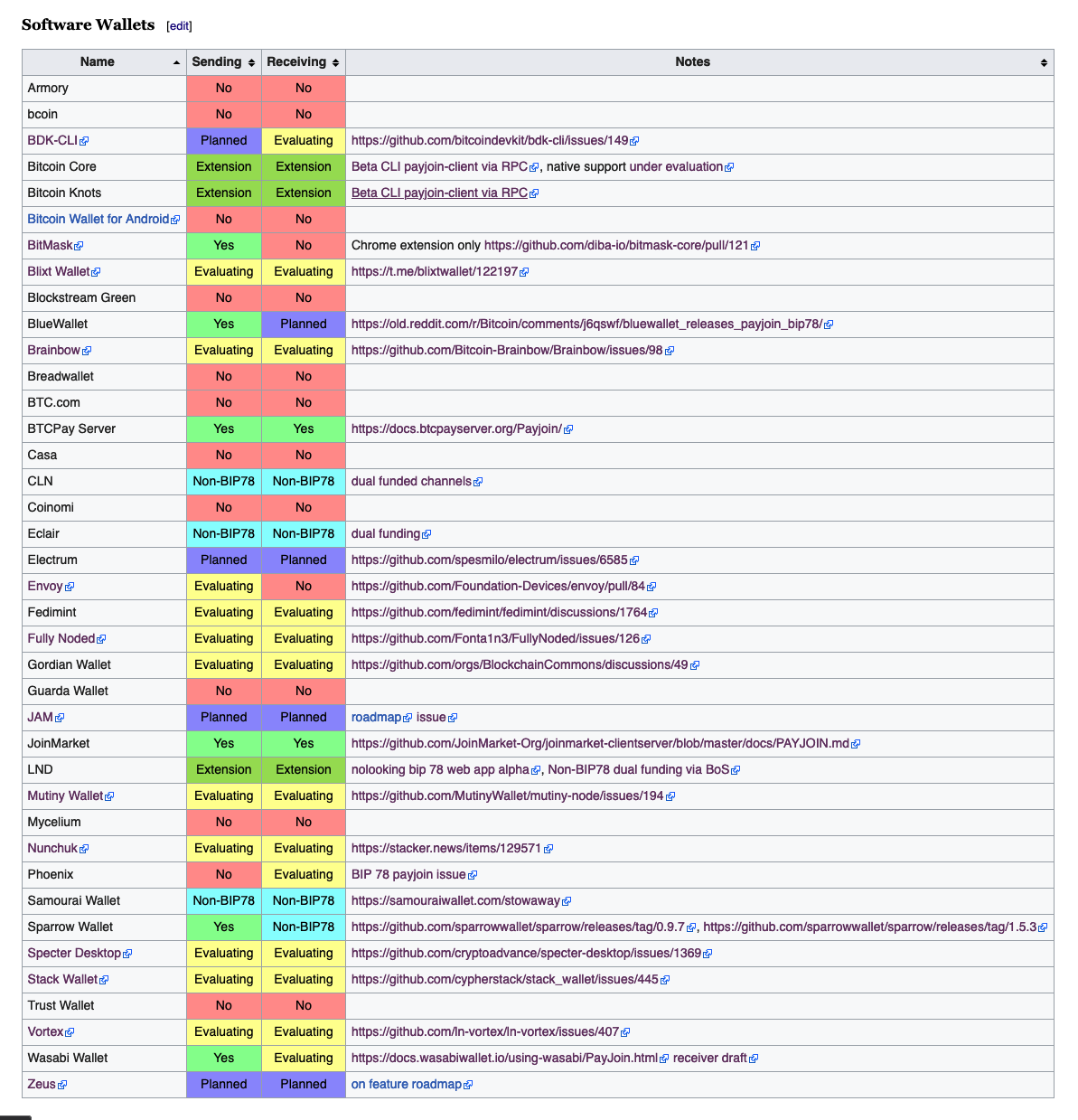Click the external link icon next to Mutiny Wallet
Screen dimensions: 1078x1120
click(x=109, y=795)
